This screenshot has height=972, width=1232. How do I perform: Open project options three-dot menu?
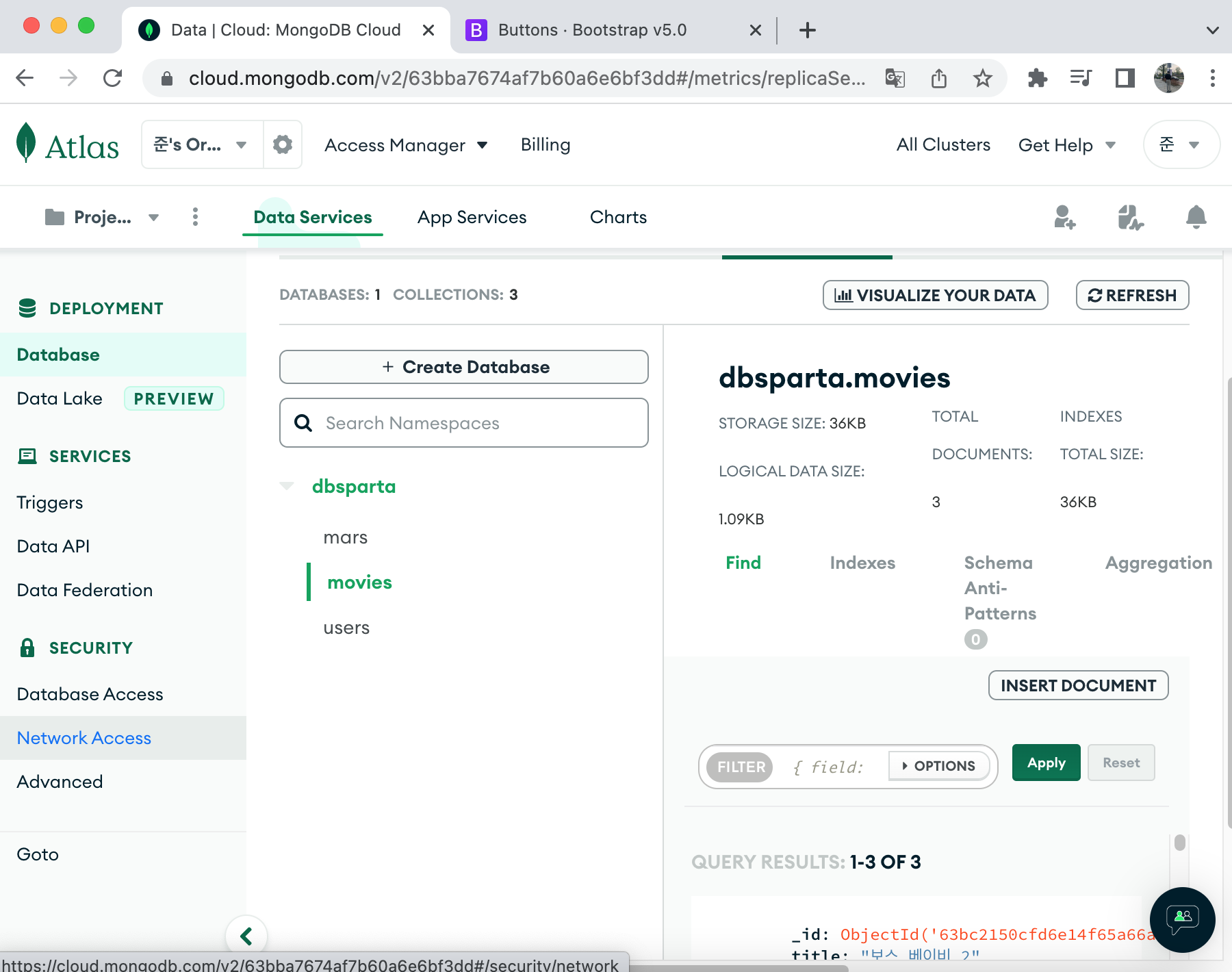click(x=195, y=217)
